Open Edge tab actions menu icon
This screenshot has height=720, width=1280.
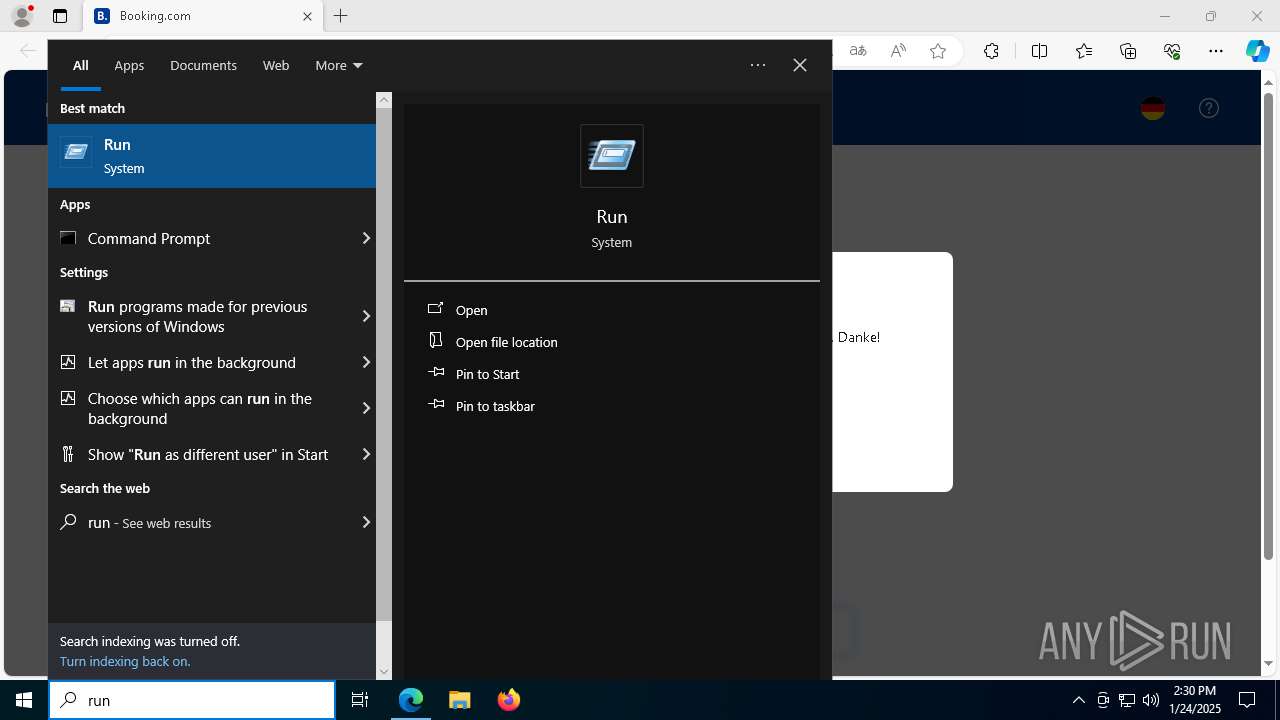click(x=60, y=16)
